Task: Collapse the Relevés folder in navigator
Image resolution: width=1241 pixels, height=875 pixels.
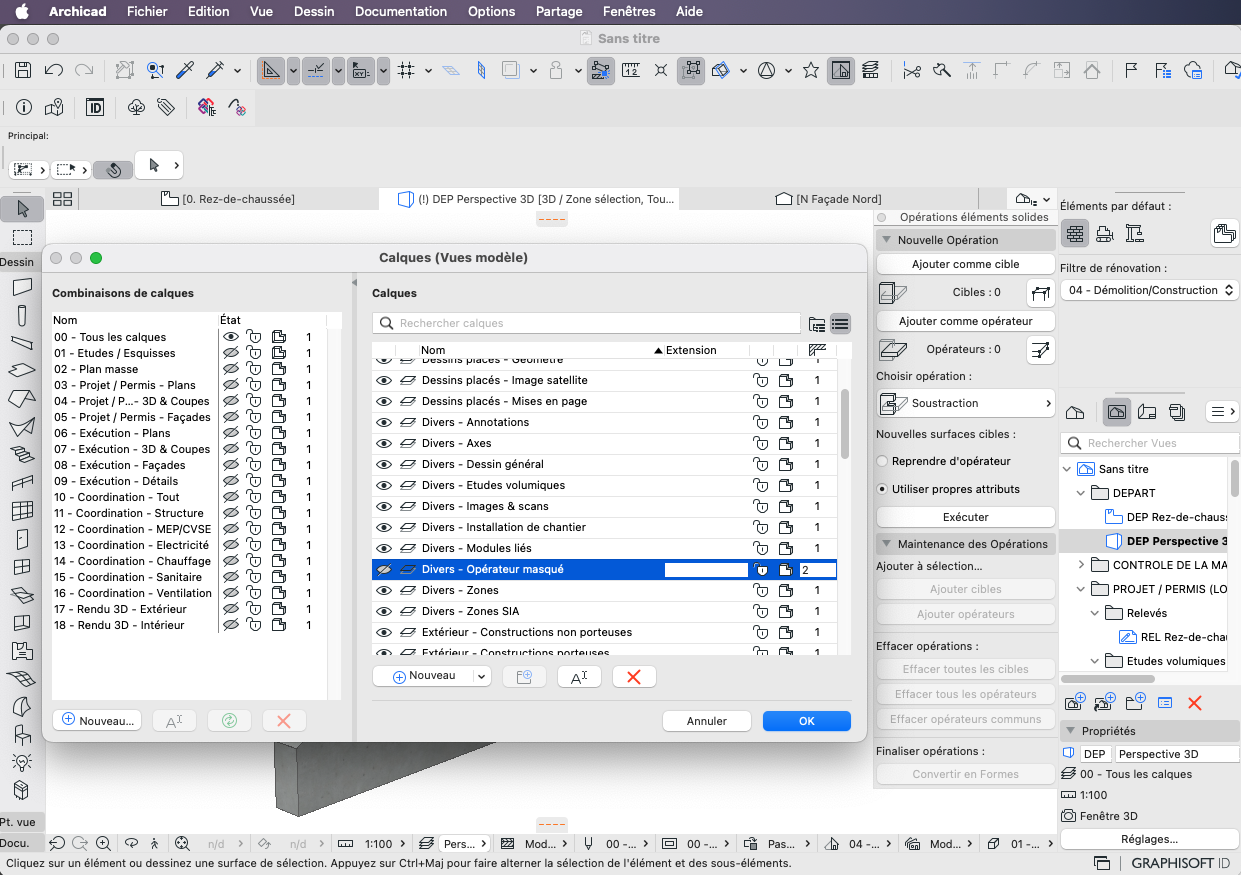Action: [1094, 613]
